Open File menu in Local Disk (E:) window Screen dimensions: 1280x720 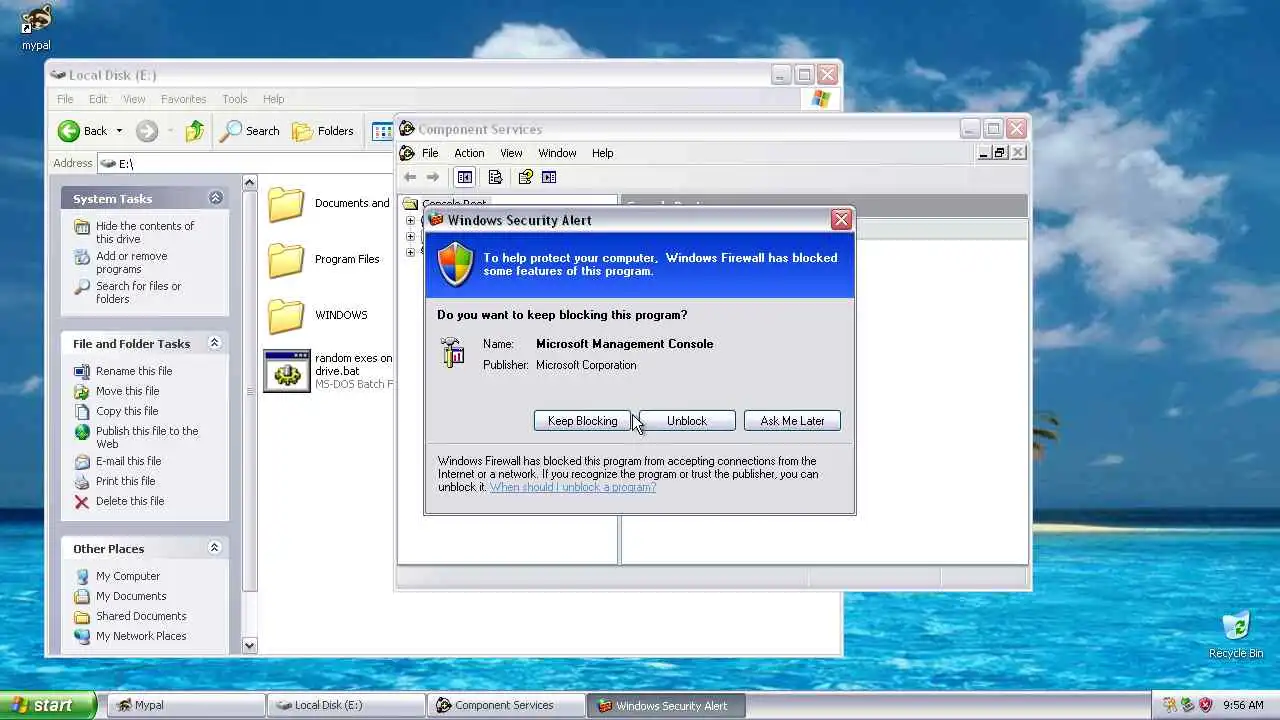[x=65, y=99]
